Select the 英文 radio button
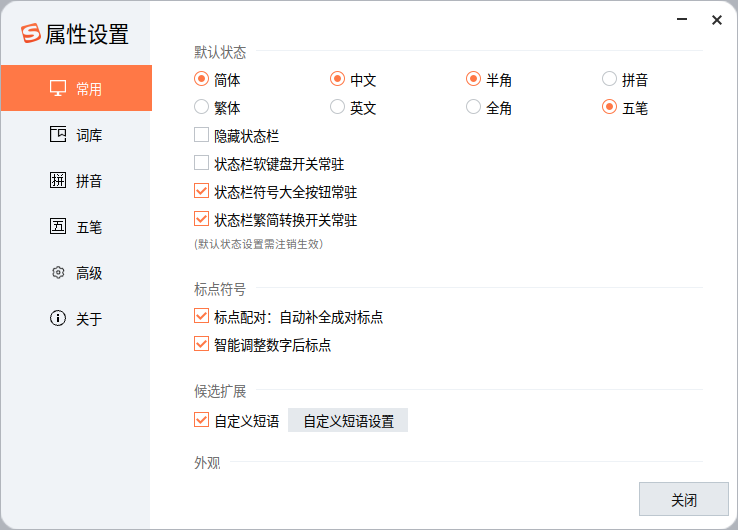Screen dimensions: 738x530 (337, 107)
